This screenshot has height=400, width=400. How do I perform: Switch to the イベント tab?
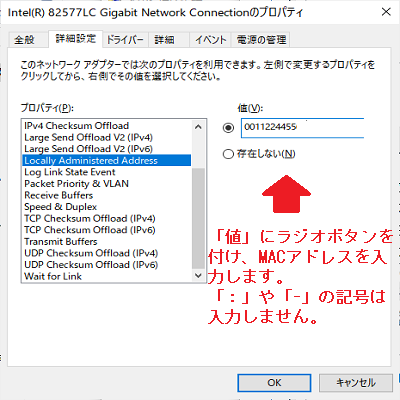pyautogui.click(x=210, y=40)
